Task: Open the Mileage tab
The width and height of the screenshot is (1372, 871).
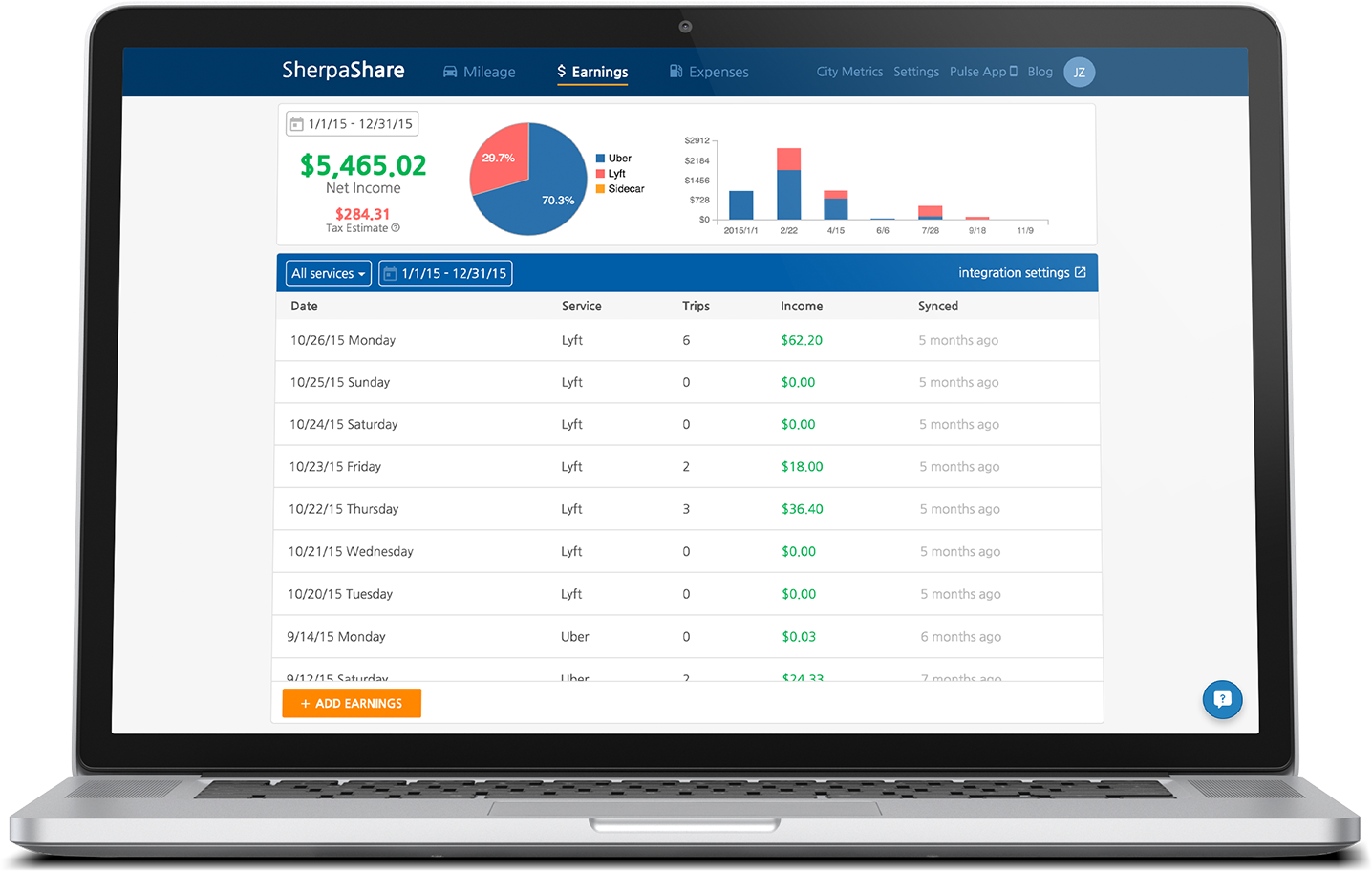Action: (x=479, y=72)
